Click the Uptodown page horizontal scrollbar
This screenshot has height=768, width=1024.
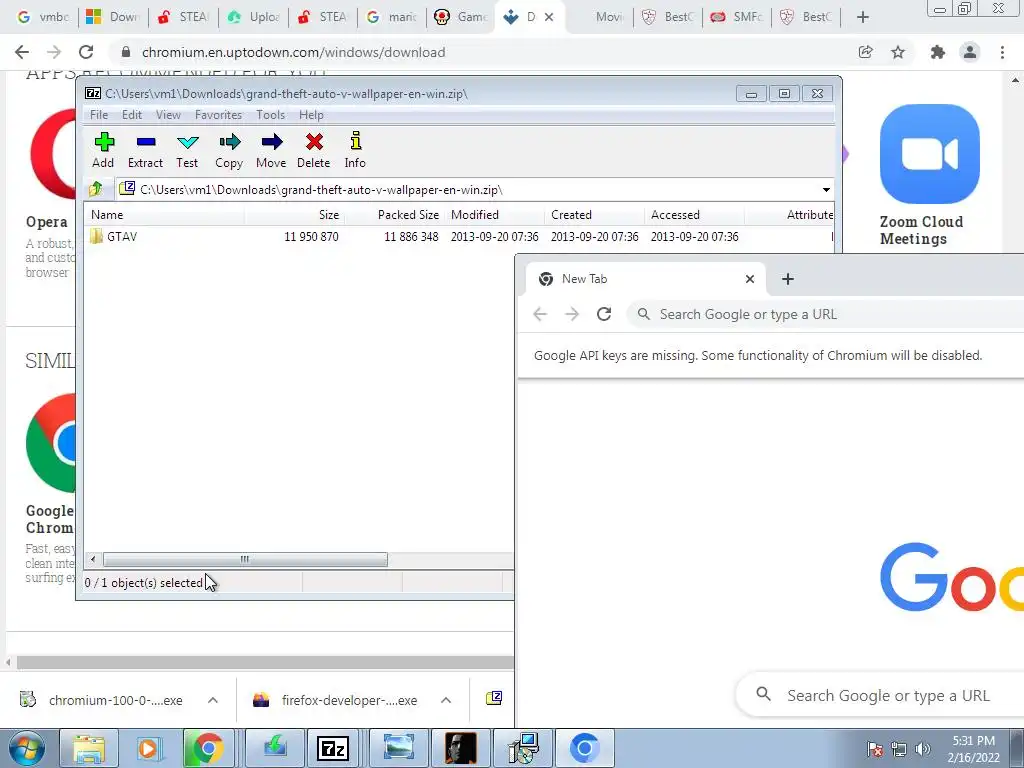[265, 662]
